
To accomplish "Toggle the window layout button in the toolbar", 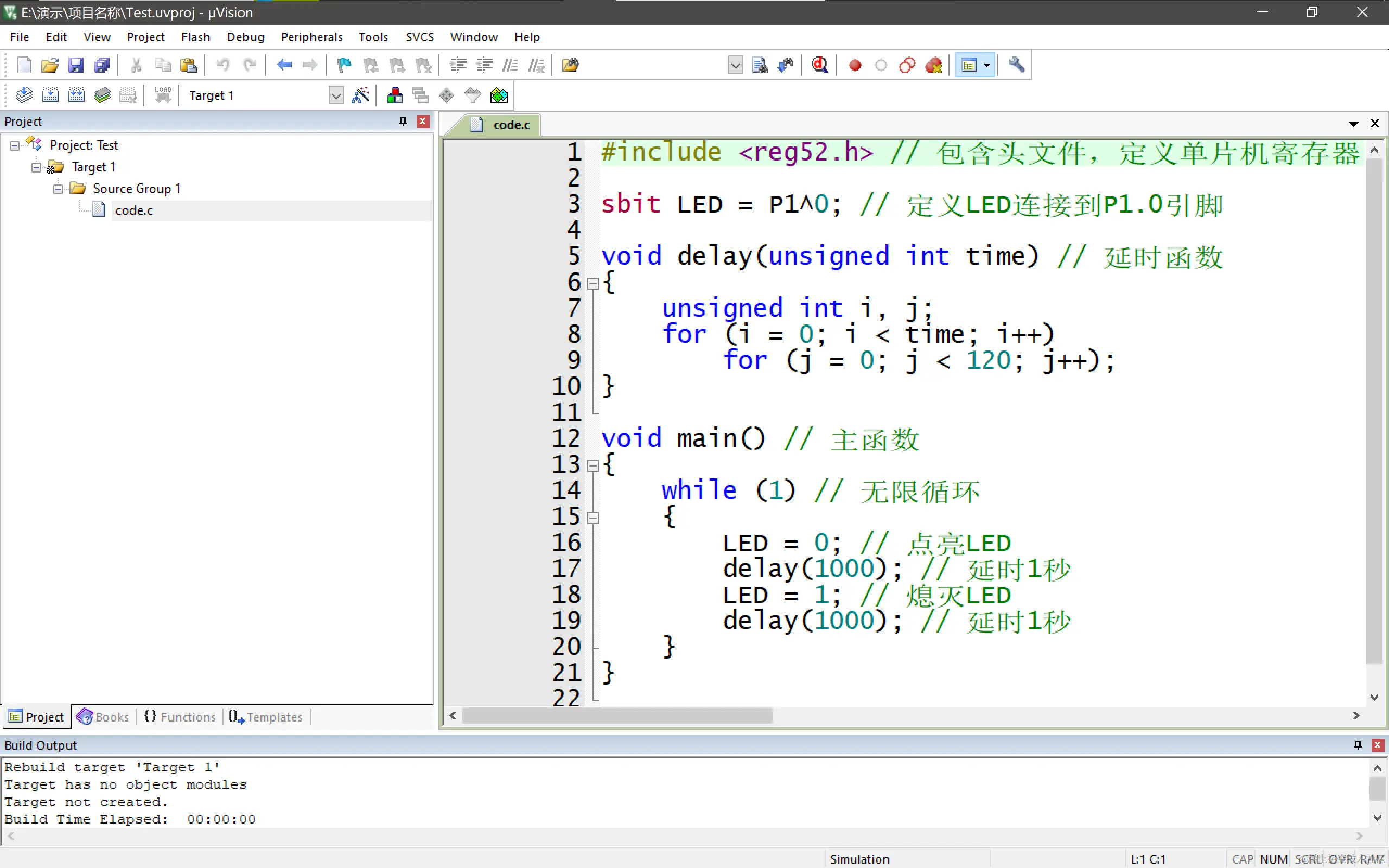I will 969,65.
